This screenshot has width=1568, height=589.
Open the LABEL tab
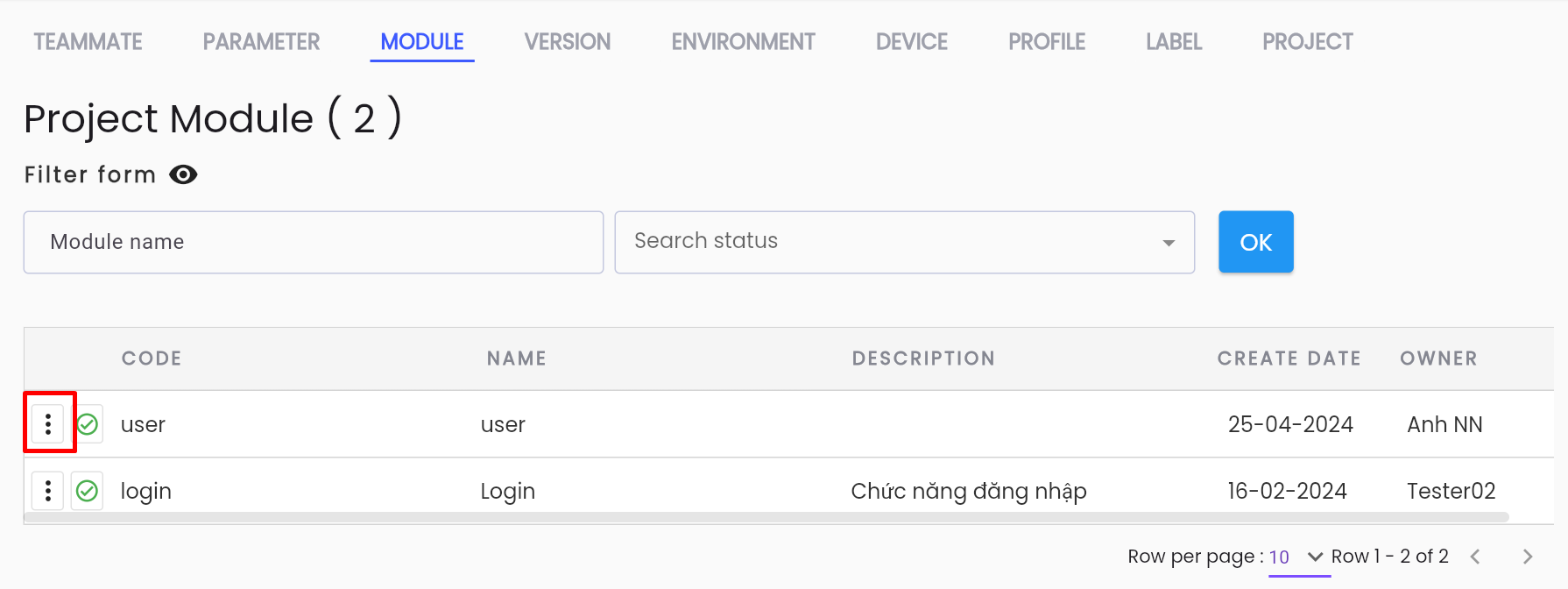(1174, 41)
